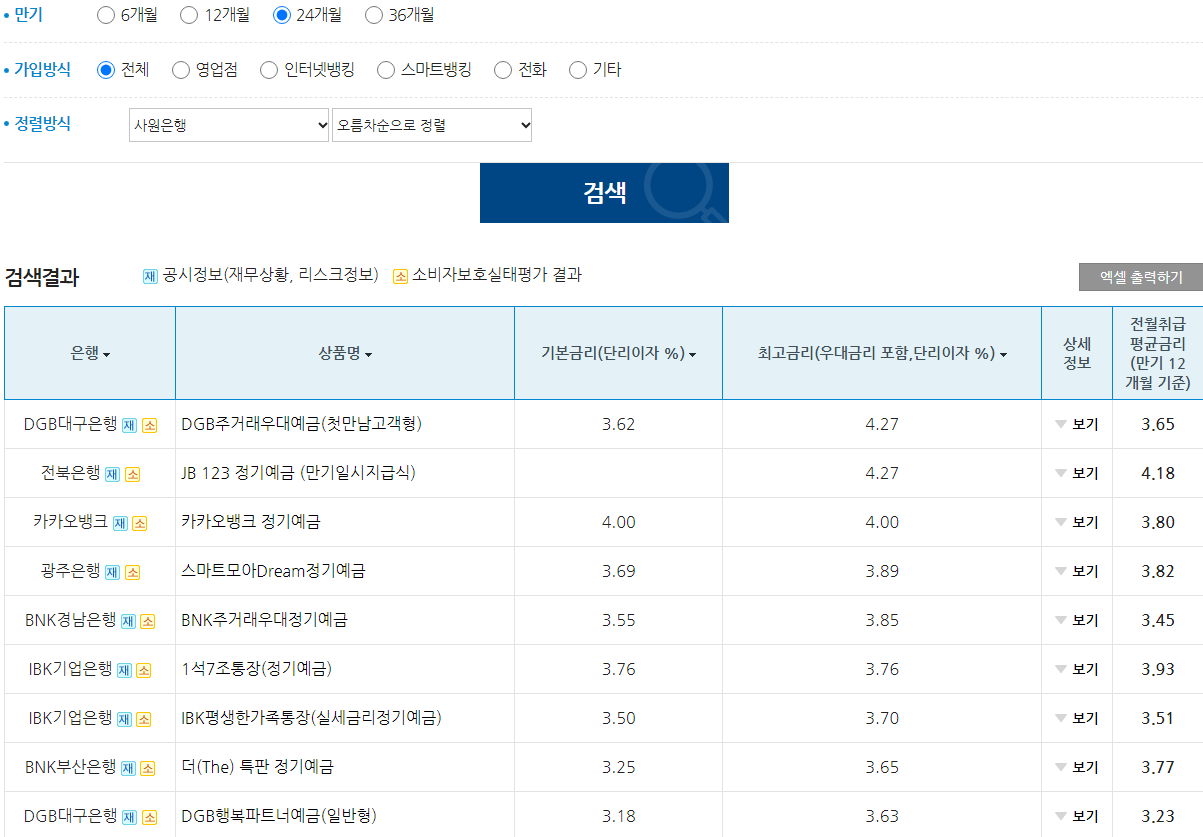Choose 스마트뱅킹 as subscription method
The width and height of the screenshot is (1203, 837).
pyautogui.click(x=386, y=70)
